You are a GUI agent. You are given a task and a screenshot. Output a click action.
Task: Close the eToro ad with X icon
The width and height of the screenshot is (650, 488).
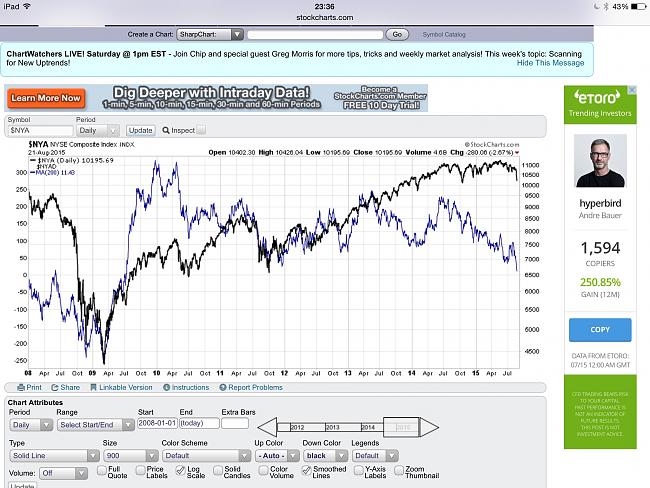pos(632,90)
